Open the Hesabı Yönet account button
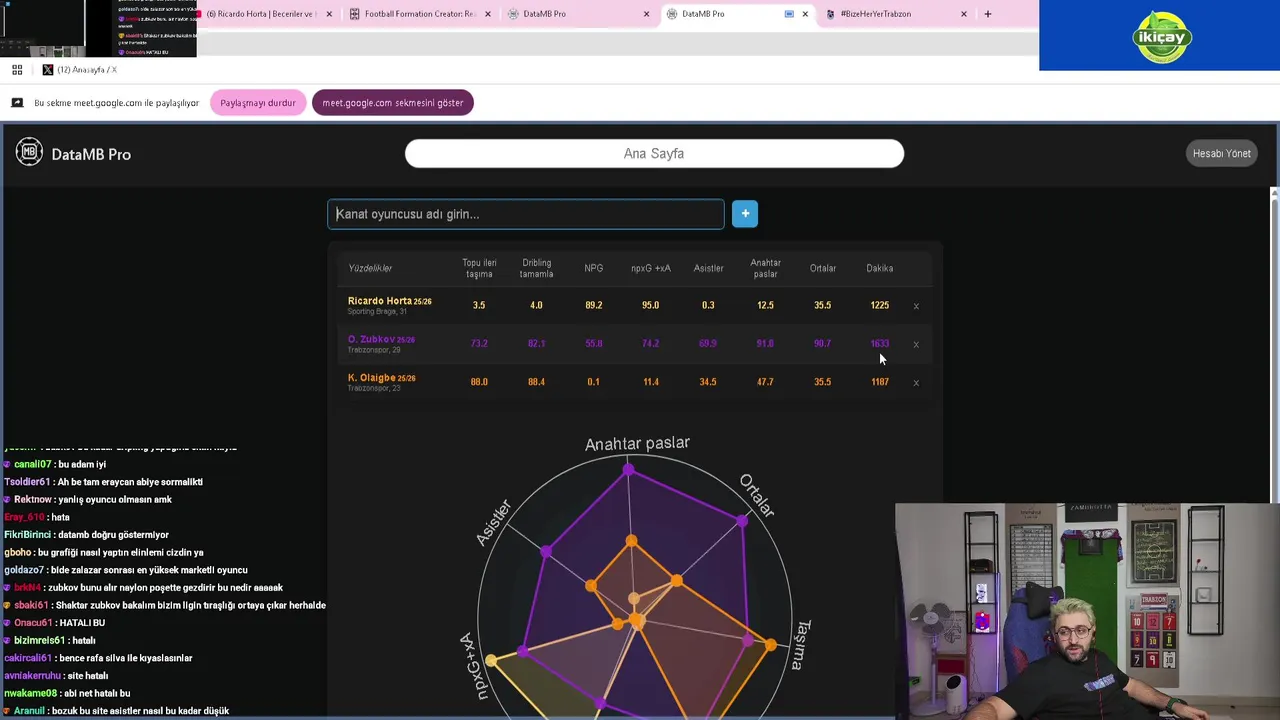Image resolution: width=1280 pixels, height=720 pixels. (1221, 153)
